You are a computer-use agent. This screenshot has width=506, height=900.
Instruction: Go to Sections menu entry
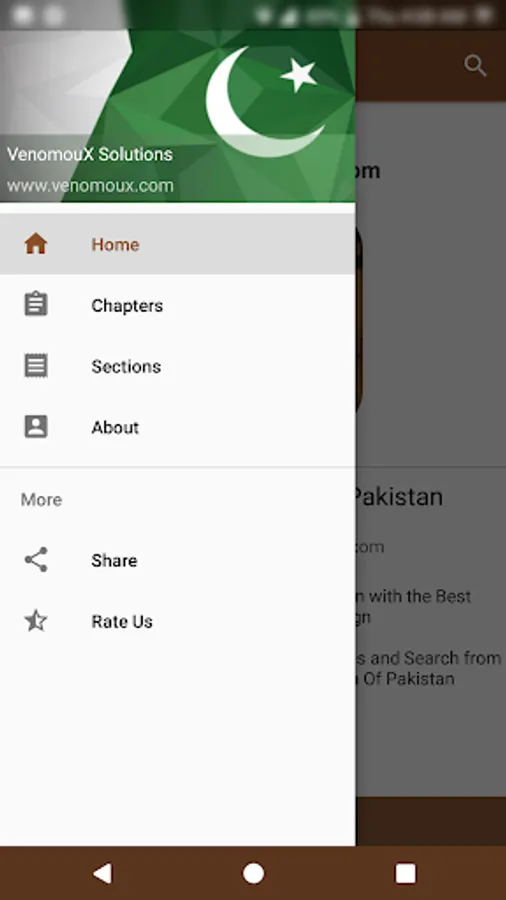click(178, 366)
